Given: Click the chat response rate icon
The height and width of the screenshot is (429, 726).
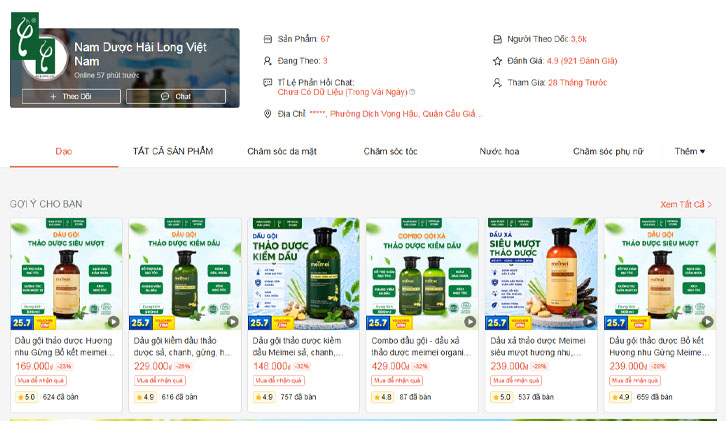Looking at the screenshot, I should tap(268, 83).
